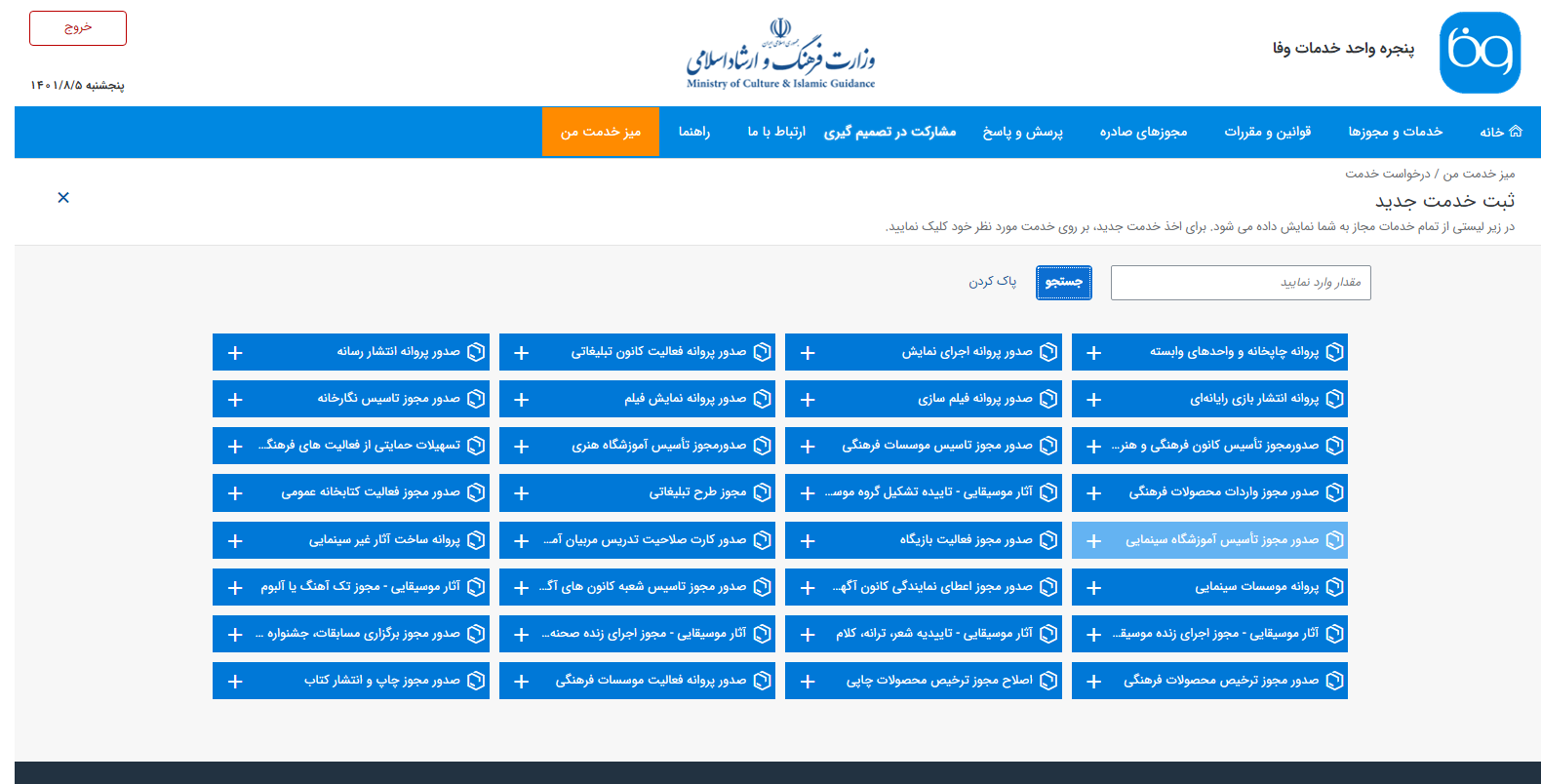Click cube icon of پروانه چاپخانه و واحدهای وابسته
The image size is (1541, 784).
pyautogui.click(x=1335, y=352)
